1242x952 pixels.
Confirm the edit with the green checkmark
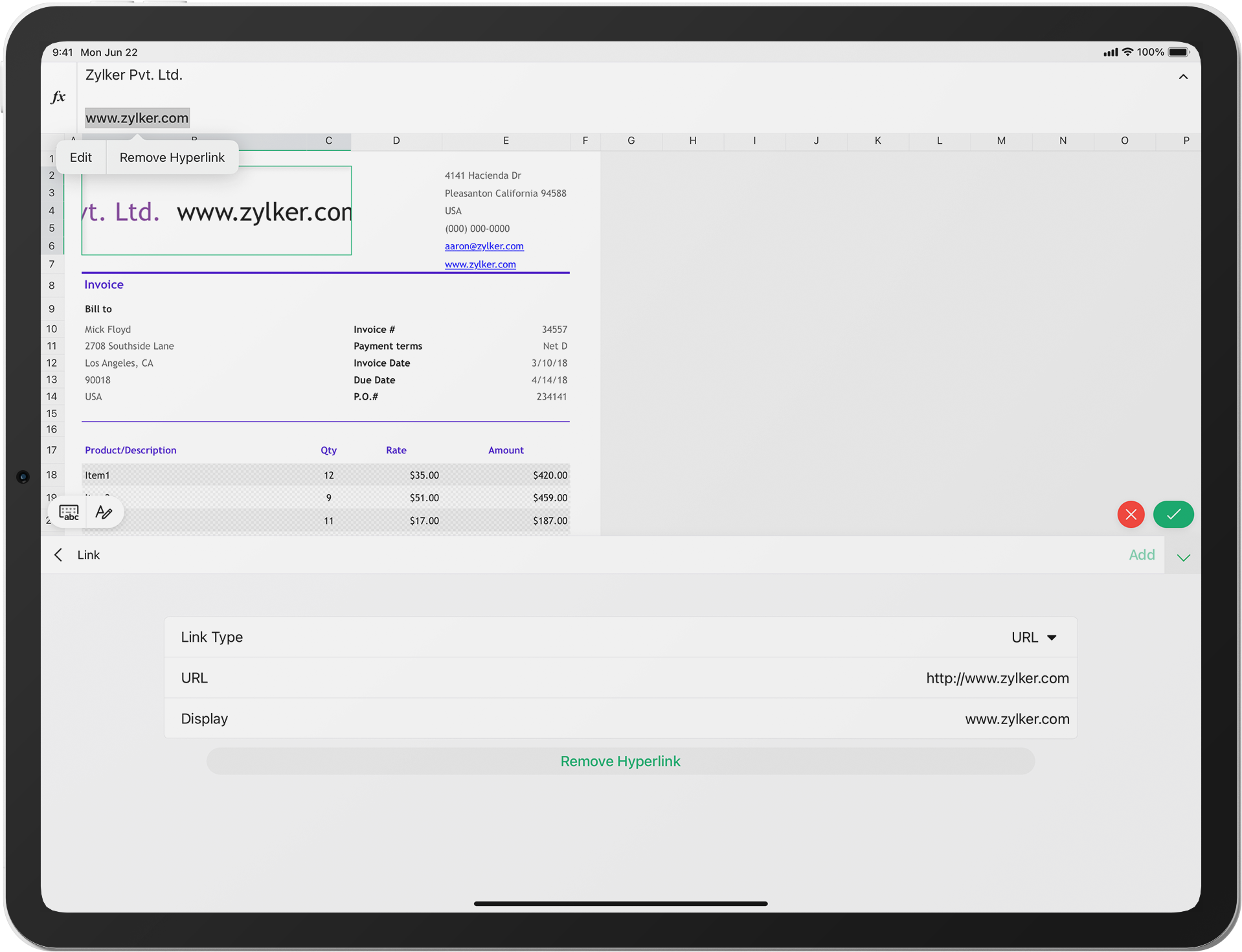pos(1173,515)
